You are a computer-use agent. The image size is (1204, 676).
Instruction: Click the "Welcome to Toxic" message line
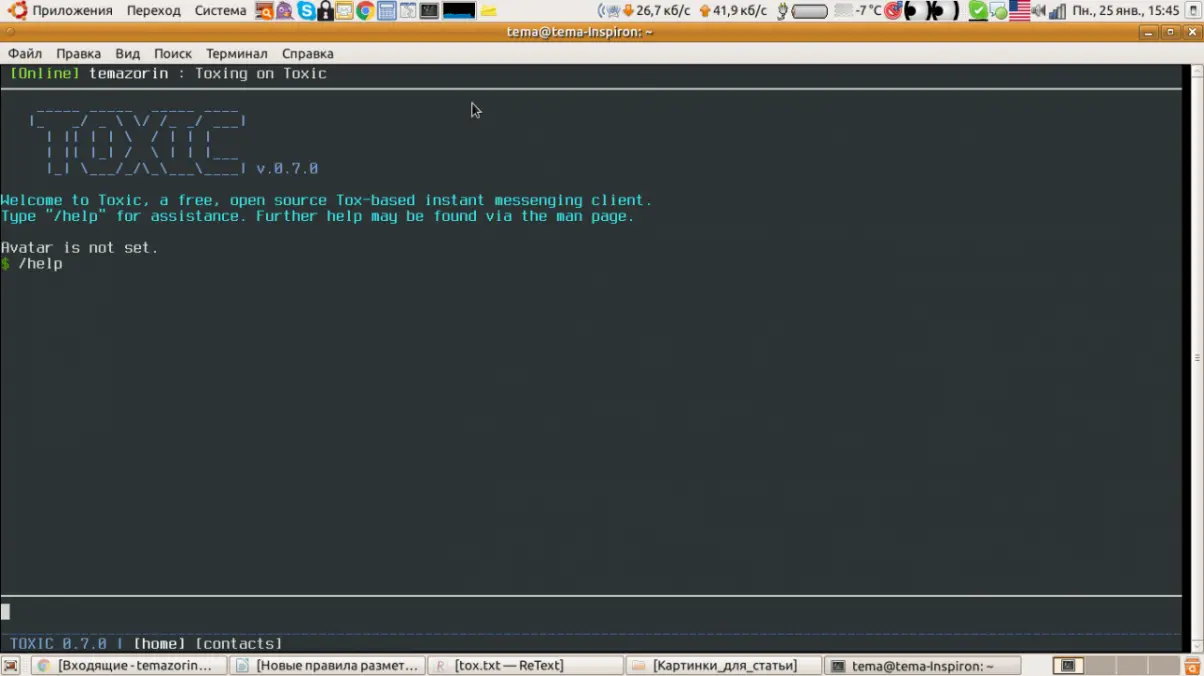point(326,200)
